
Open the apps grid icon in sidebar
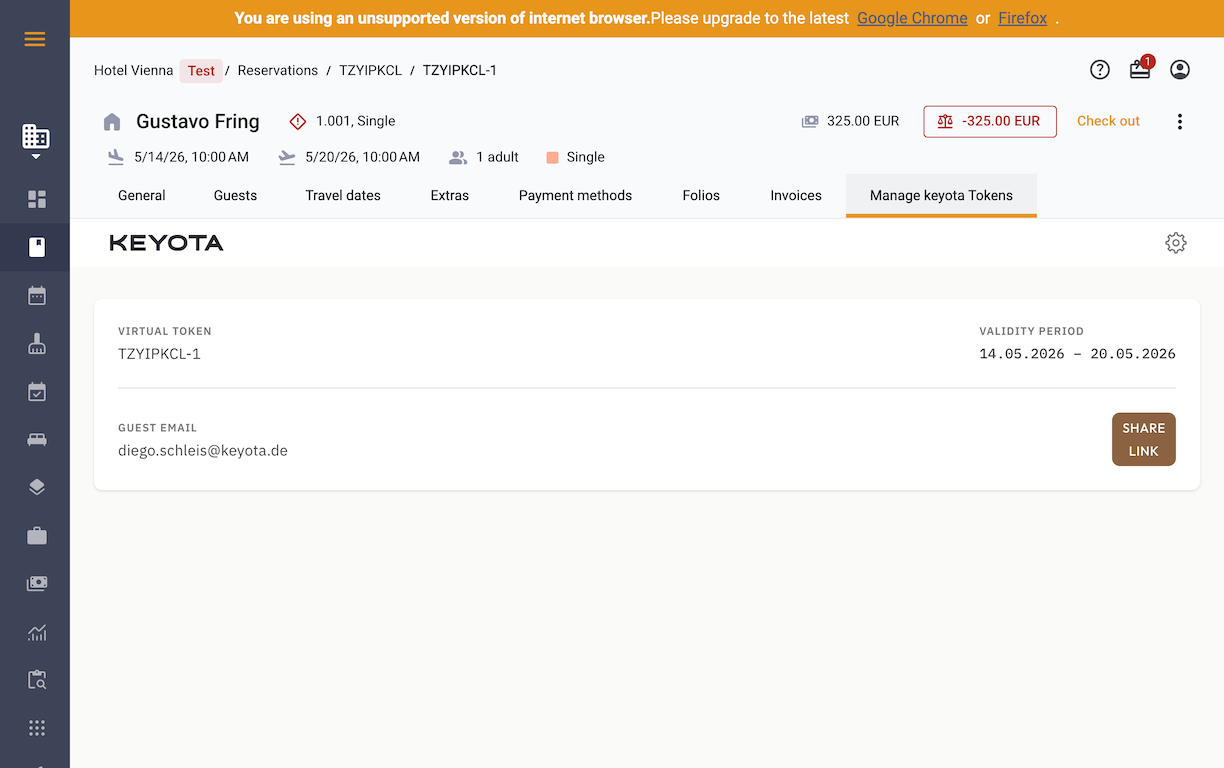pos(37,728)
